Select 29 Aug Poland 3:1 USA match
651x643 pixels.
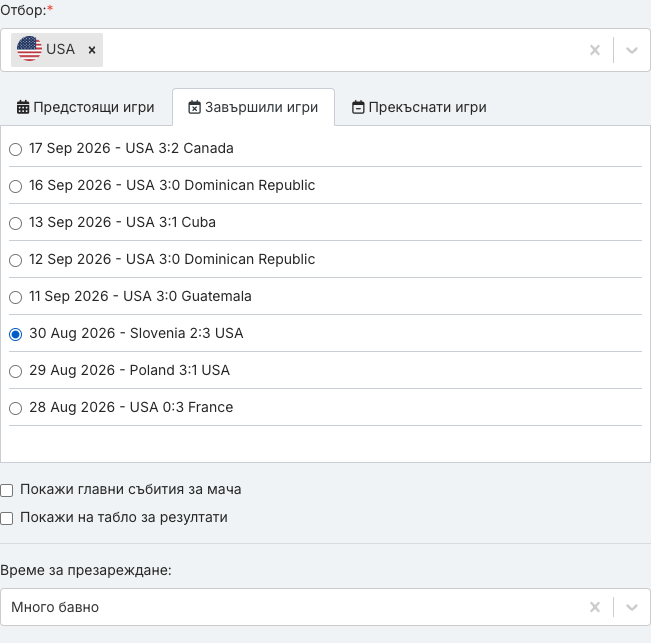pos(15,371)
